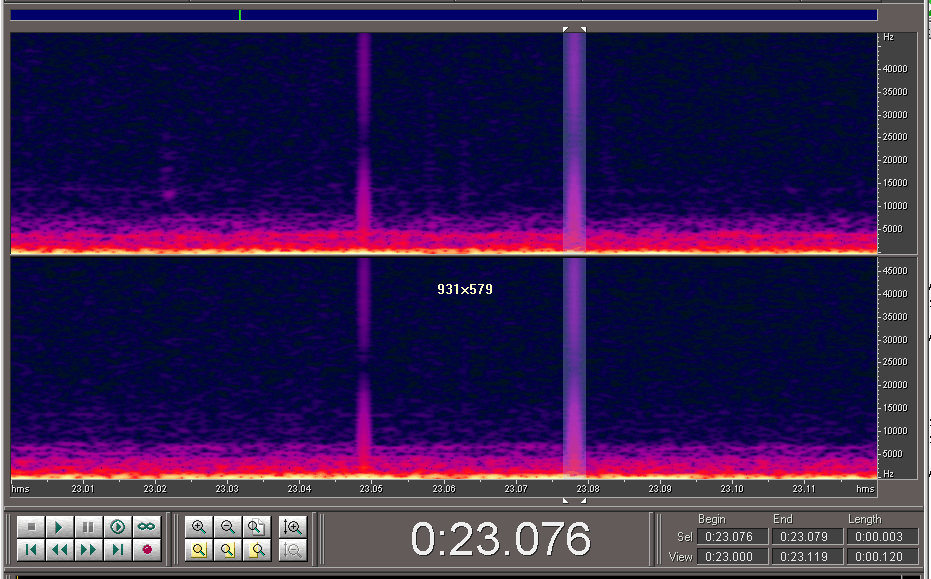
Task: Click the 23.08 mark on the time ruler
Action: (588, 488)
